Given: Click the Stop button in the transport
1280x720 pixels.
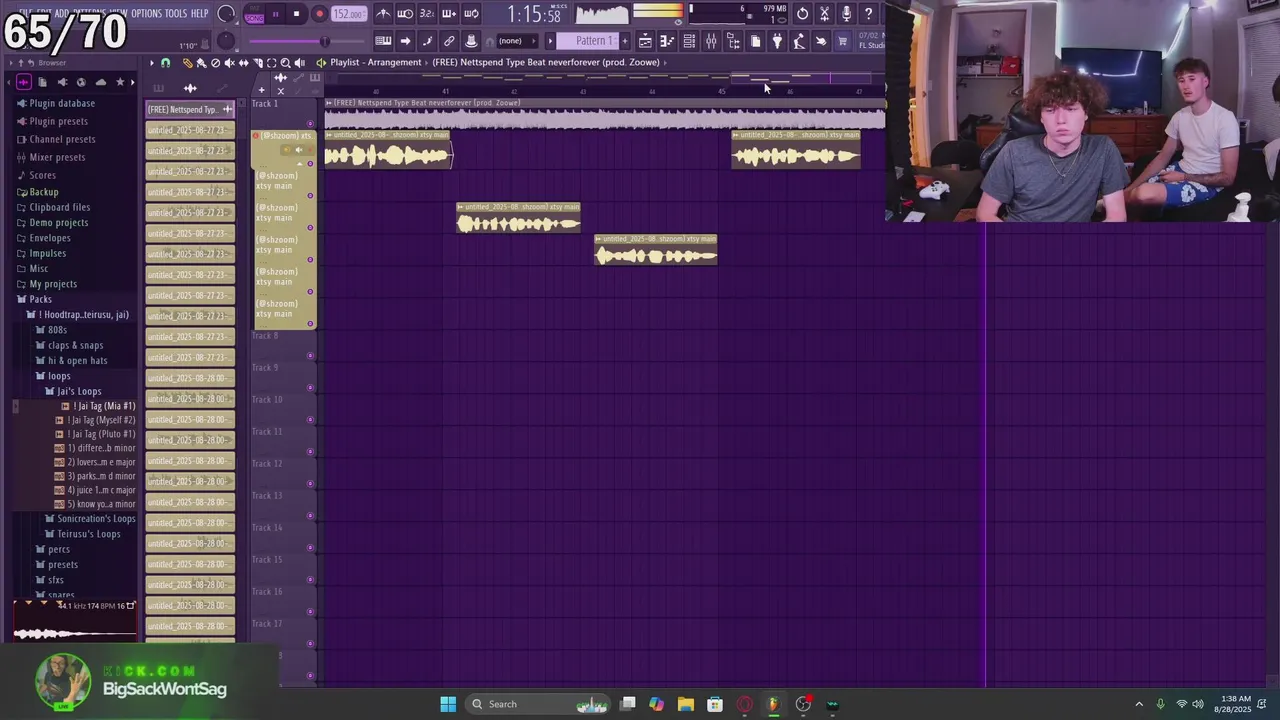Looking at the screenshot, I should click(297, 14).
